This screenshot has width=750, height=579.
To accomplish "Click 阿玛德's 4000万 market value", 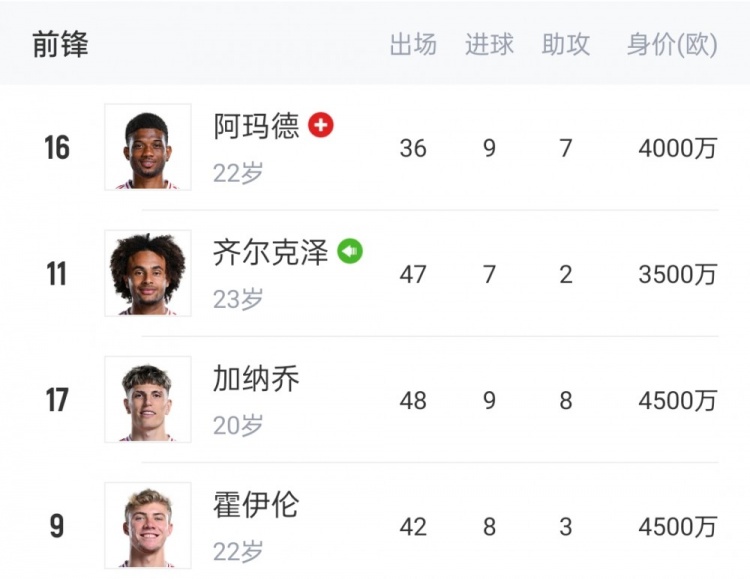I will pyautogui.click(x=678, y=148).
